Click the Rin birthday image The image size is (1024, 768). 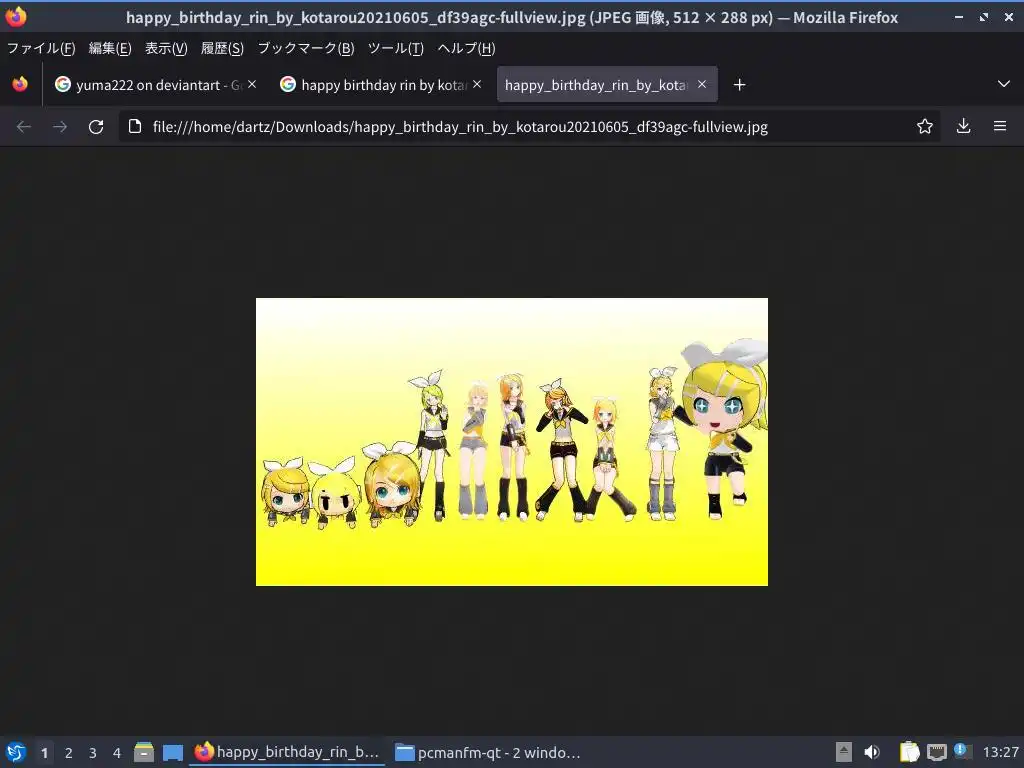click(x=512, y=442)
